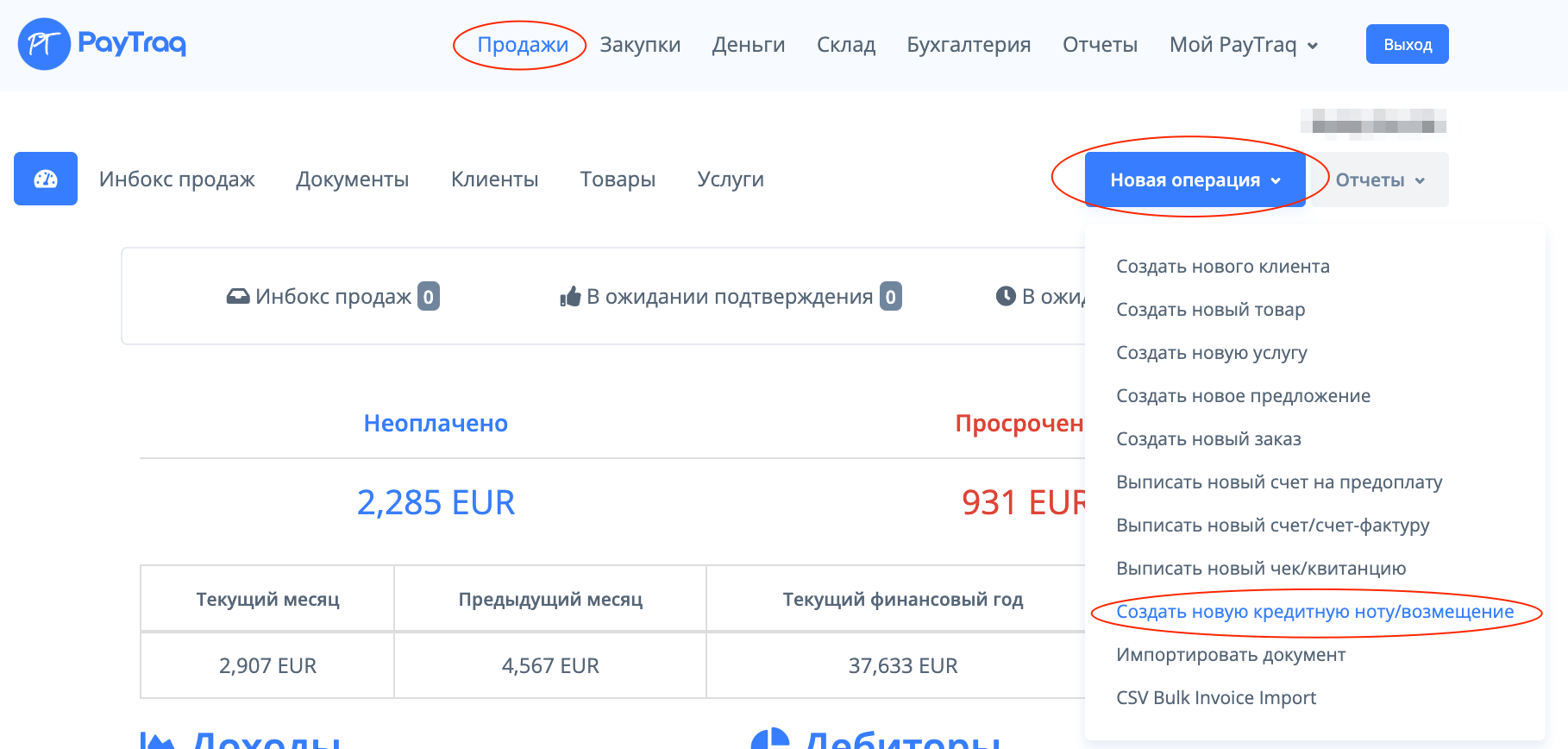Click Выписать новый счет/счет-фактуру
The height and width of the screenshot is (749, 1568).
point(1272,526)
